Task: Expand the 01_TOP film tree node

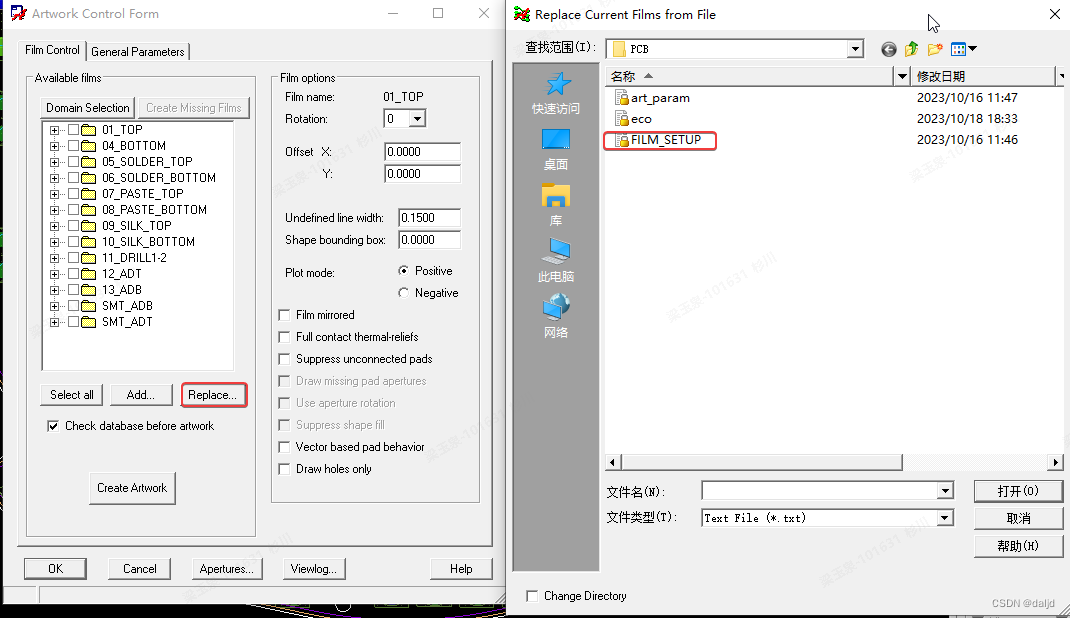Action: (55, 130)
